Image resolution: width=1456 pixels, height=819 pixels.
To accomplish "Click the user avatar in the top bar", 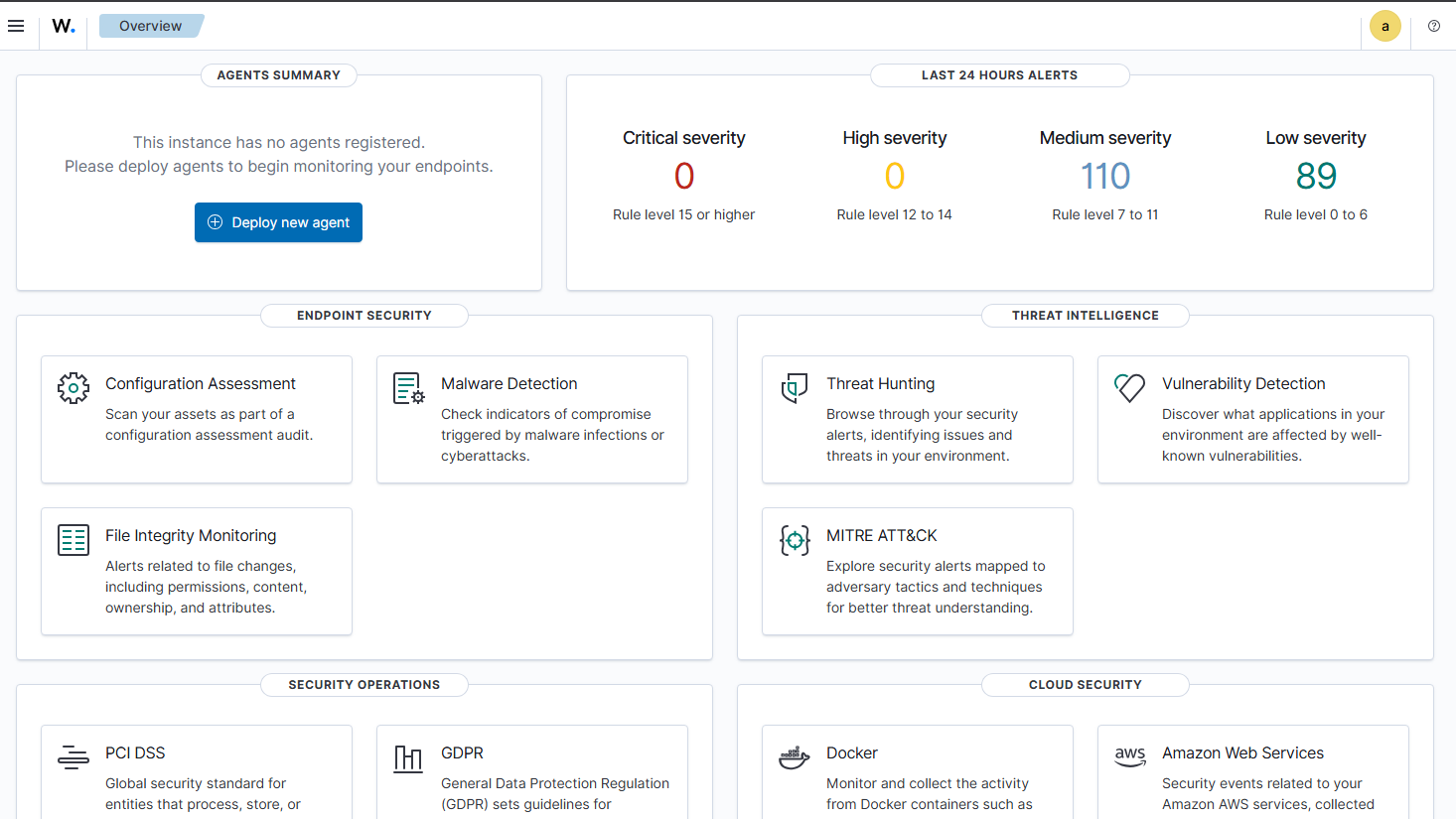I will pyautogui.click(x=1384, y=25).
